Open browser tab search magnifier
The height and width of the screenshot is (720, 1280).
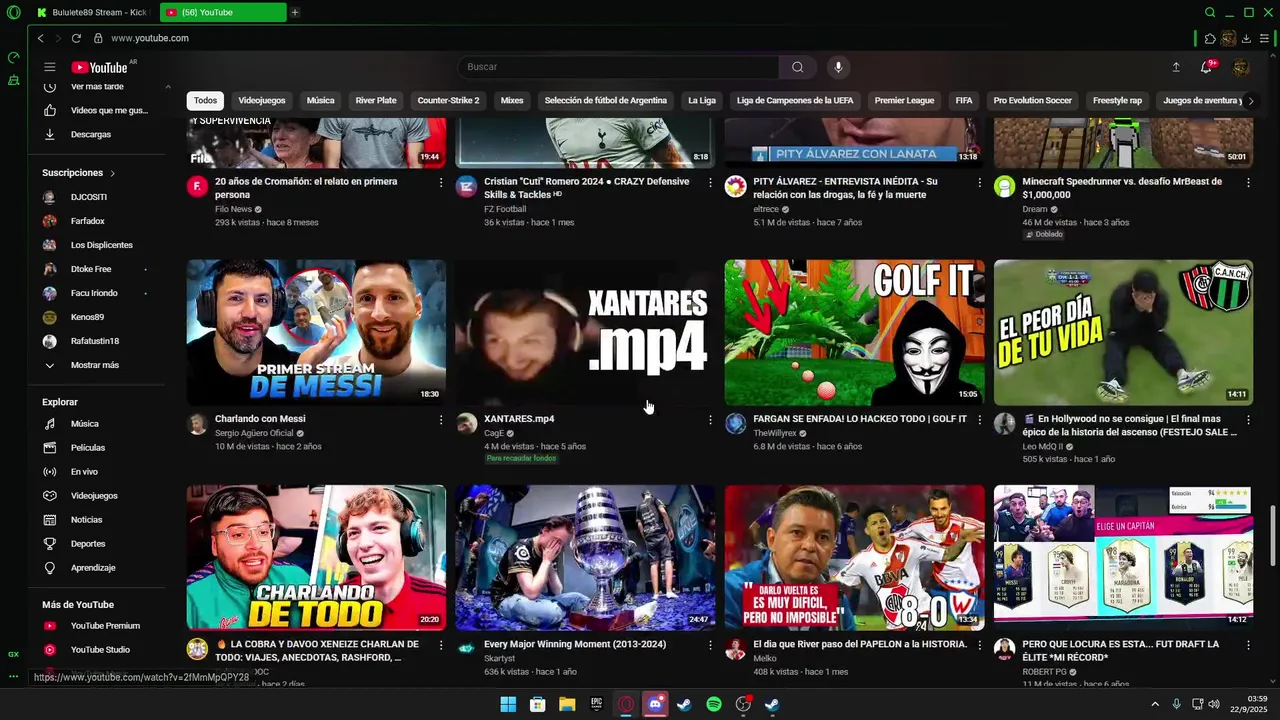[1210, 12]
